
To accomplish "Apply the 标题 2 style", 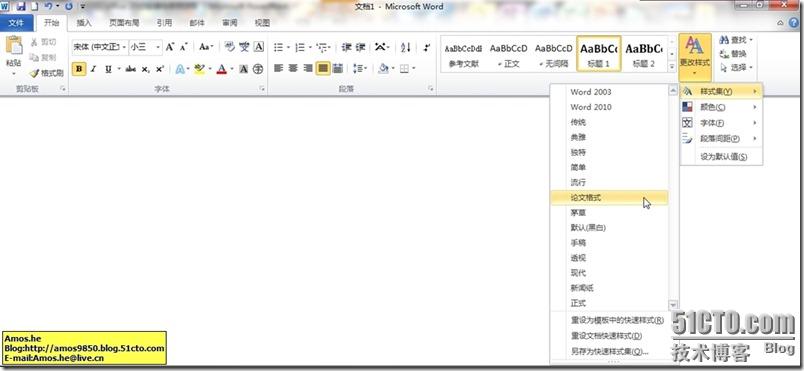I will click(644, 54).
